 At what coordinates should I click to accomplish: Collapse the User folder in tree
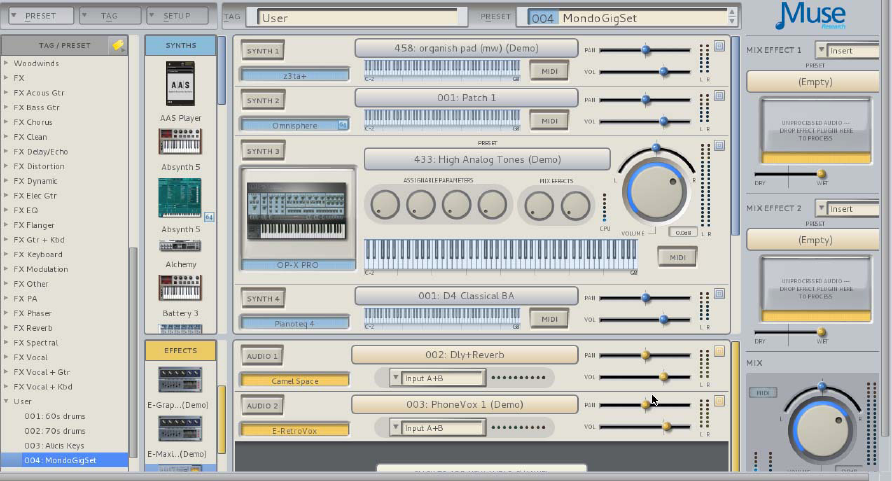click(x=6, y=401)
